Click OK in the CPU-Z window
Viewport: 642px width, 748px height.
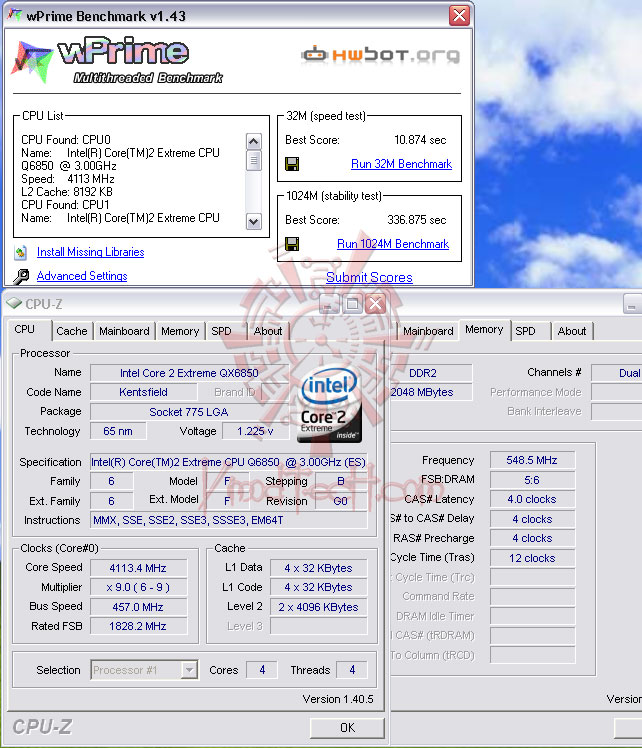[347, 728]
